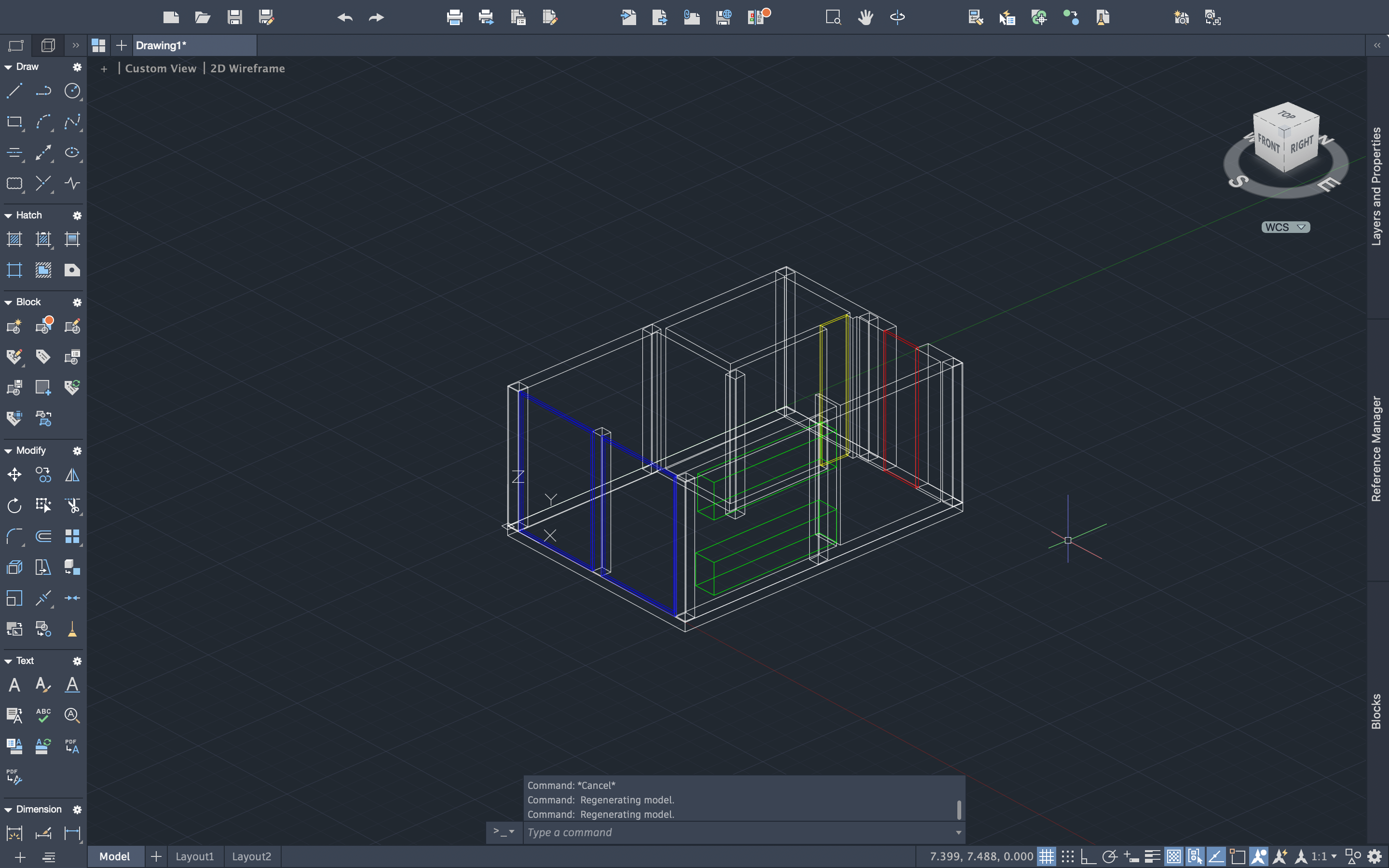Select the Rotate tool in Modify panel
1389x868 pixels.
click(x=14, y=505)
